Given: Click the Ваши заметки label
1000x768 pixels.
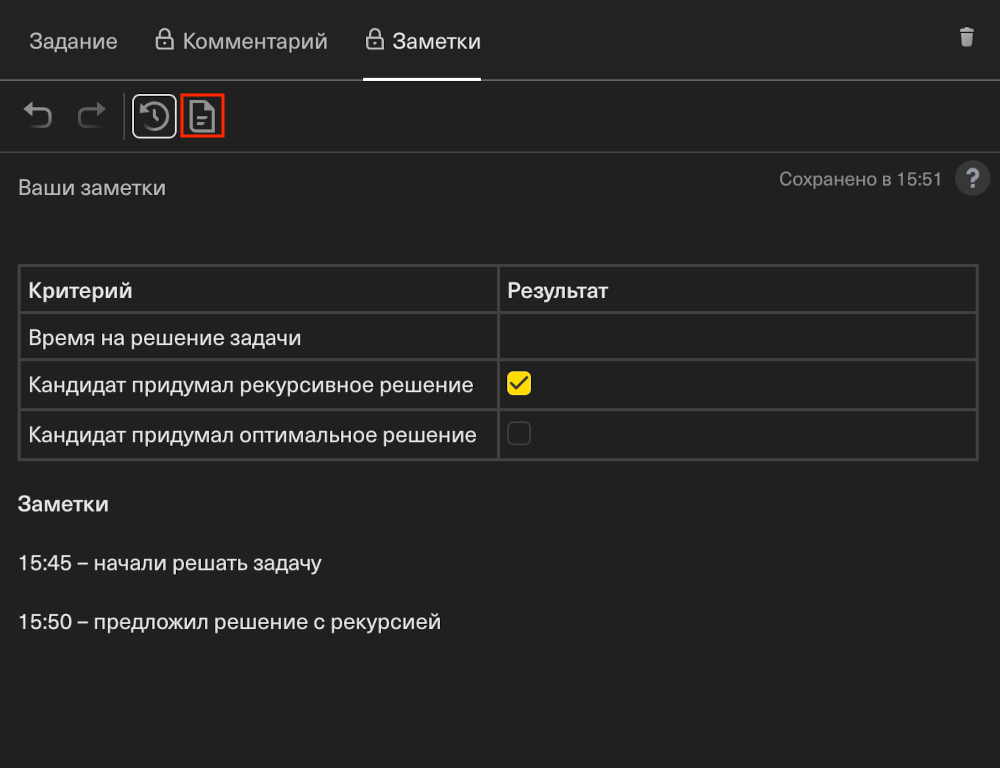Looking at the screenshot, I should (x=92, y=188).
